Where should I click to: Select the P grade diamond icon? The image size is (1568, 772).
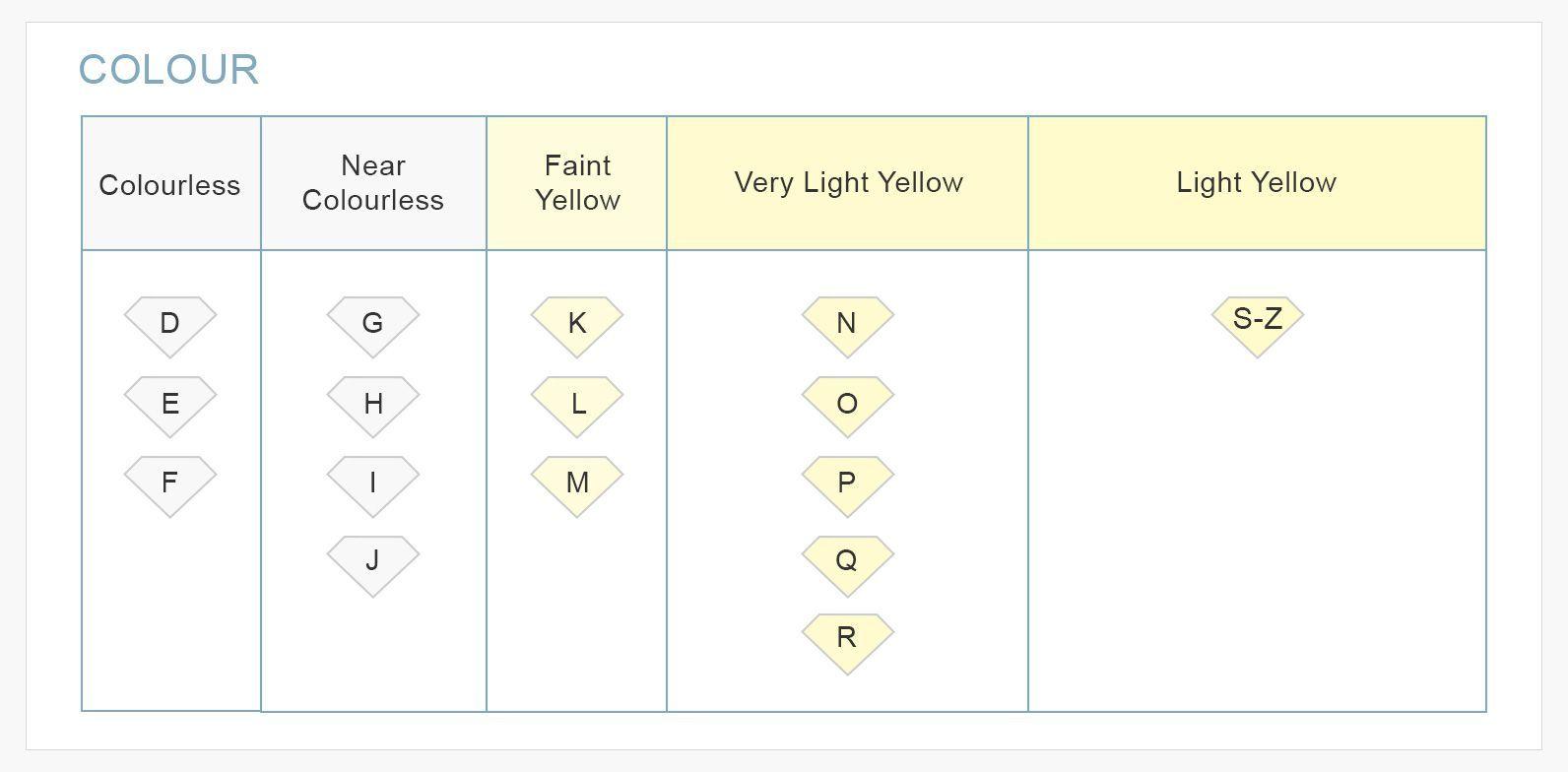[847, 483]
